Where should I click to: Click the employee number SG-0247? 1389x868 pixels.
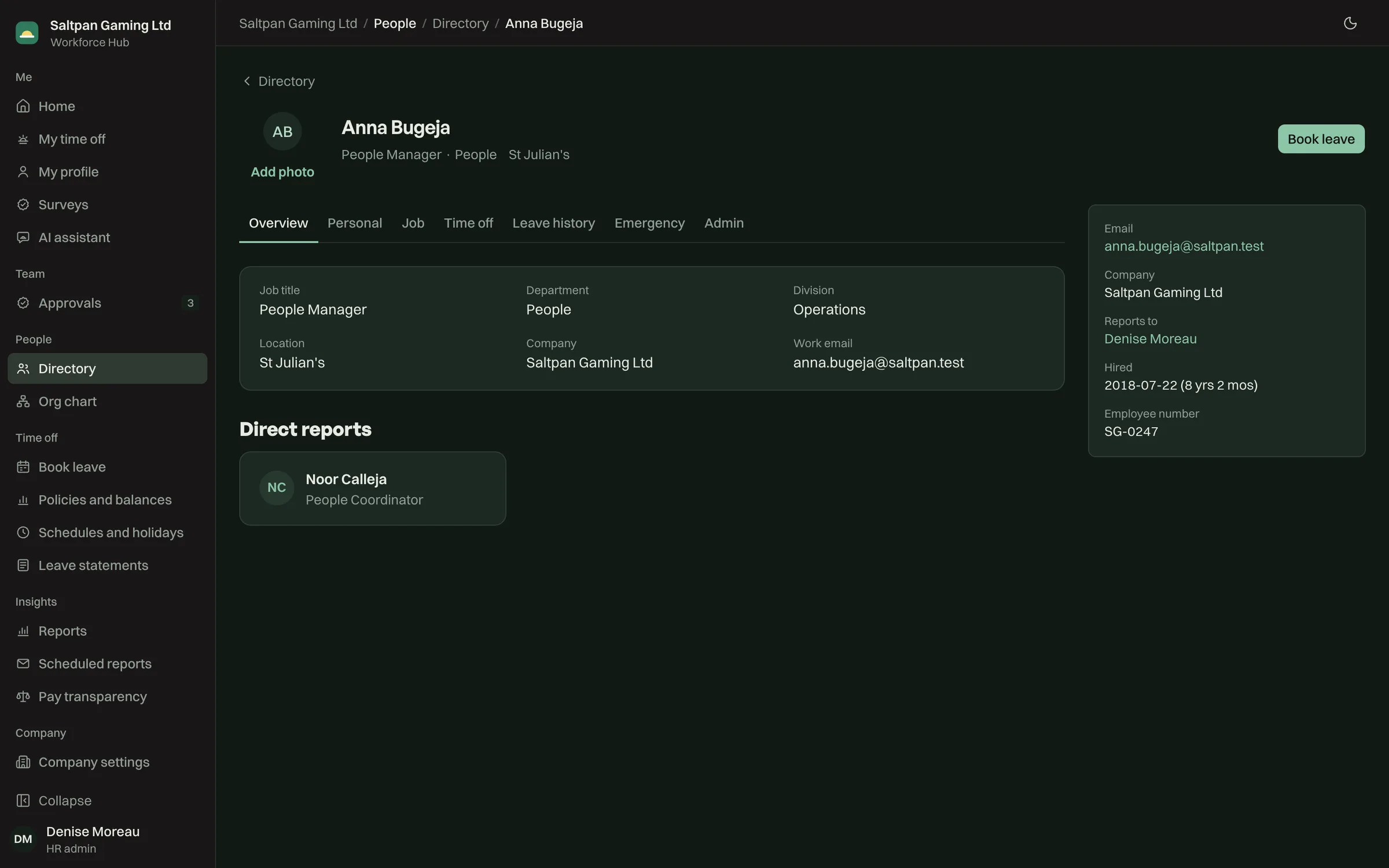pyautogui.click(x=1131, y=431)
